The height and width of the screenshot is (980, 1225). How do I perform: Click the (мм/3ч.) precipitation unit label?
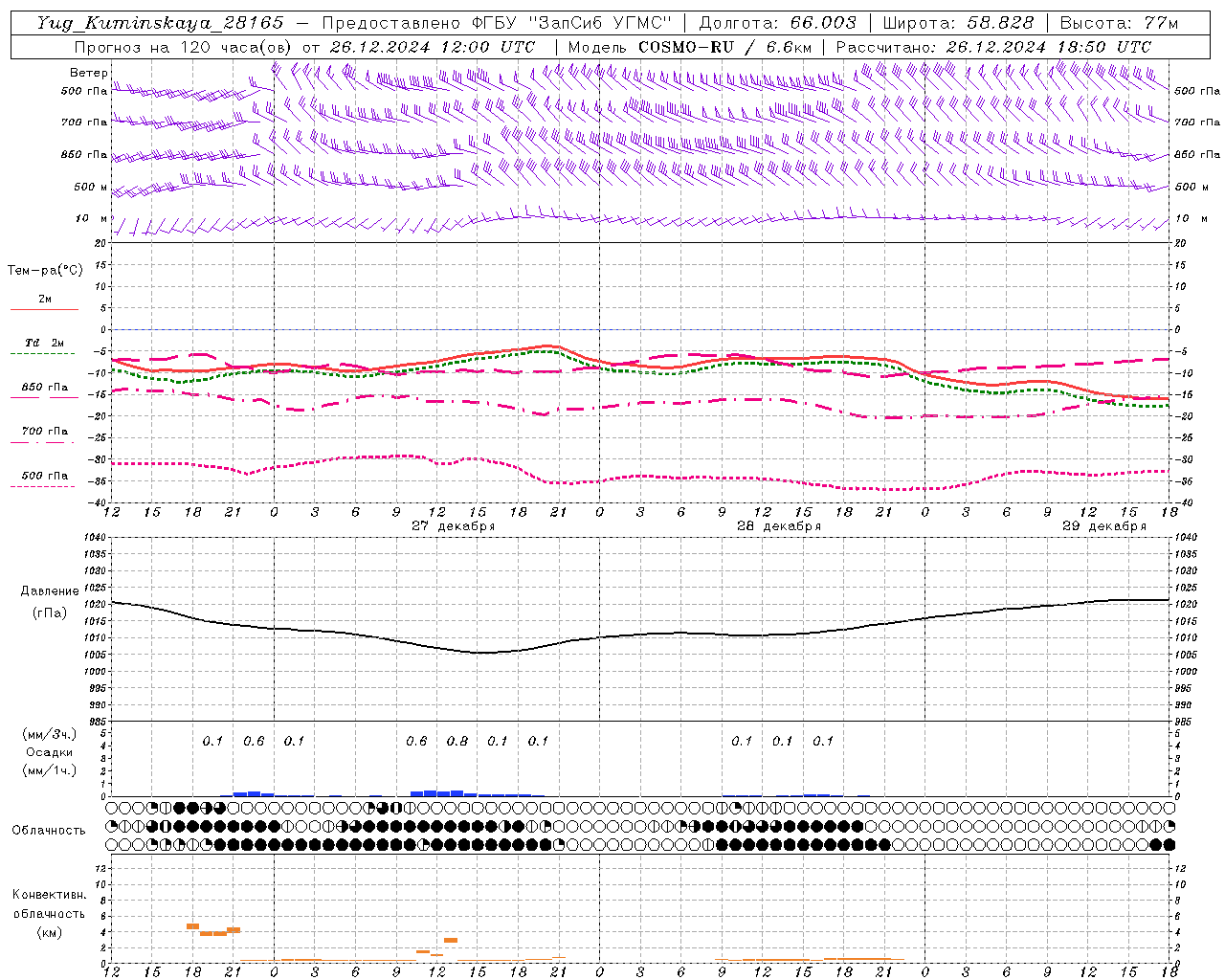[50, 735]
